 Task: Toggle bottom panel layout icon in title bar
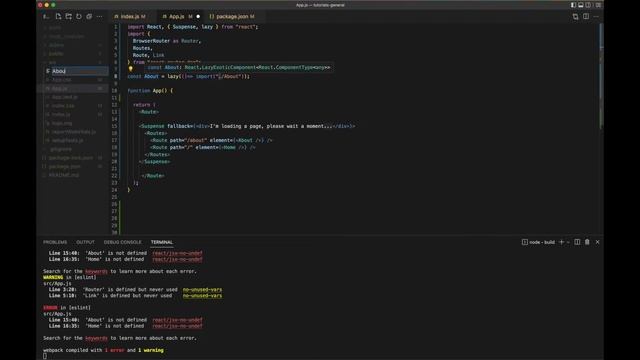point(580,5)
